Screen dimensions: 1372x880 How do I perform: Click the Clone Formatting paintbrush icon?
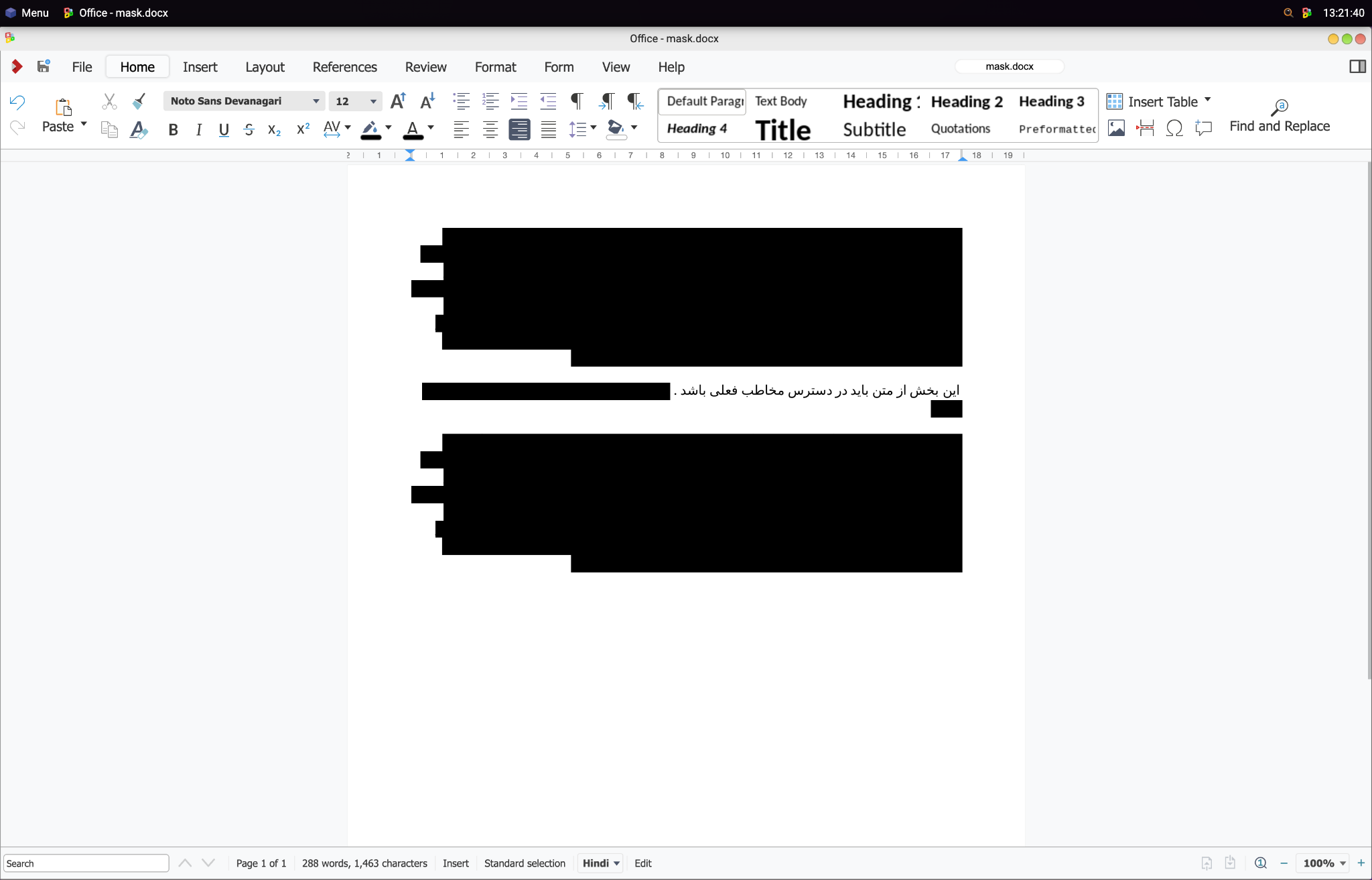(x=139, y=101)
